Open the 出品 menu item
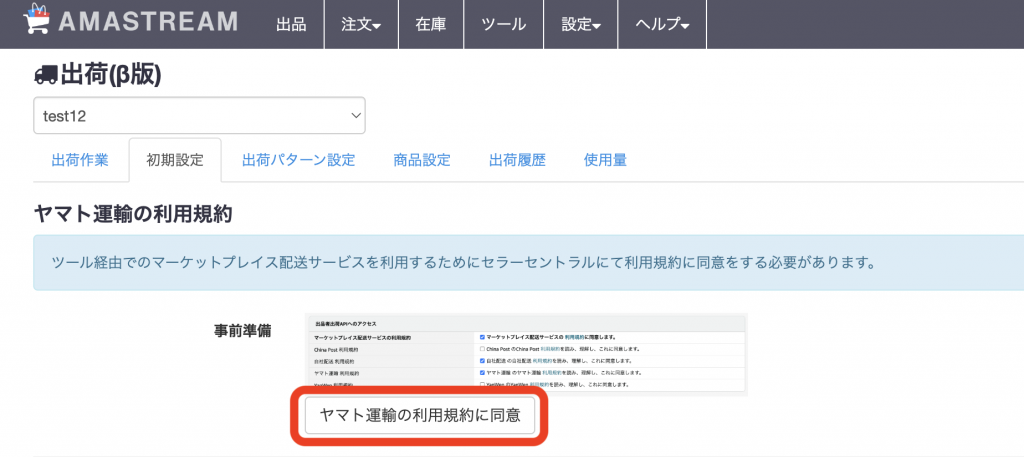The width and height of the screenshot is (1024, 457). (291, 24)
